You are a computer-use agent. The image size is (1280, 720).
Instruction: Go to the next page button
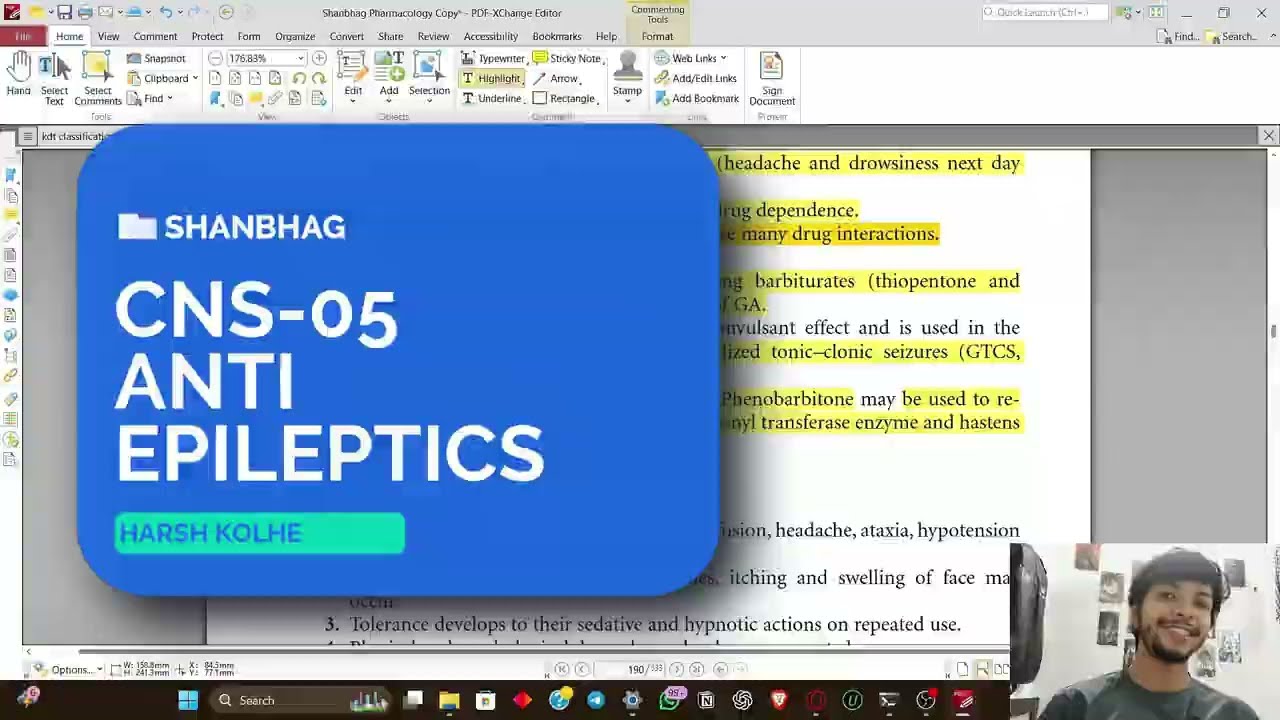tap(676, 669)
